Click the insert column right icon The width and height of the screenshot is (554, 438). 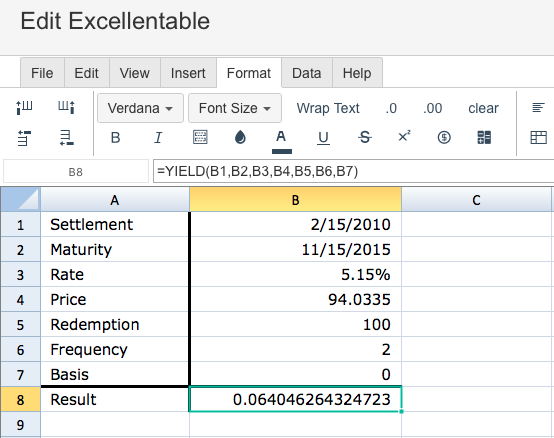point(66,107)
